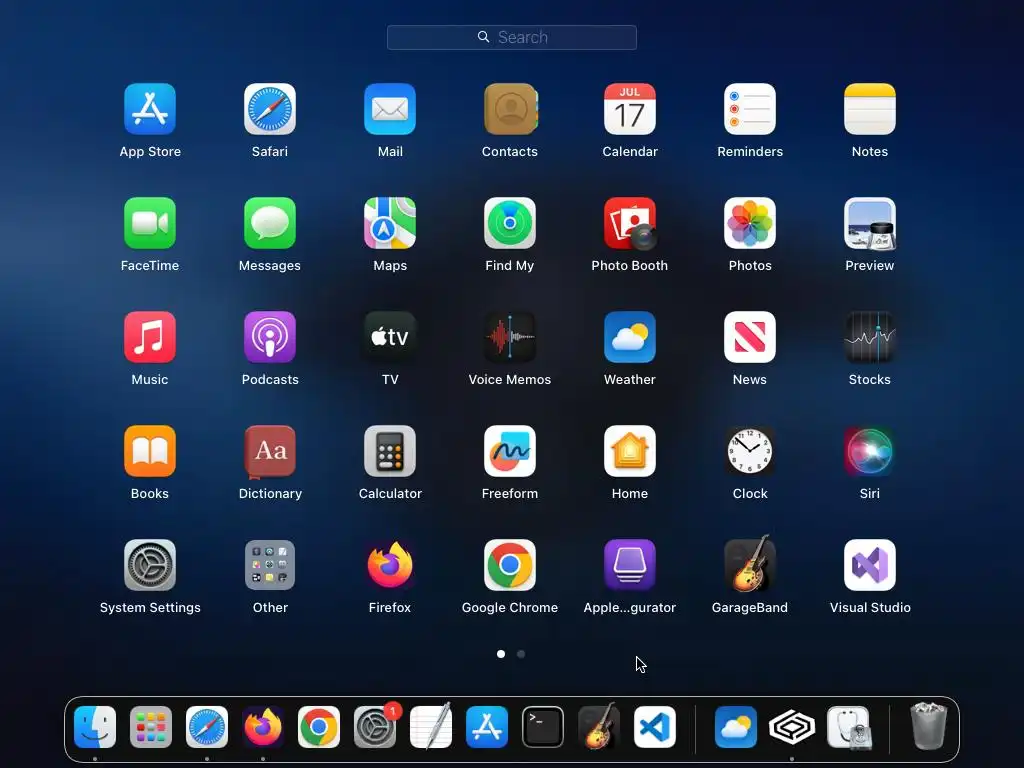Open the Trash in the Dock
The height and width of the screenshot is (768, 1024).
[929, 726]
